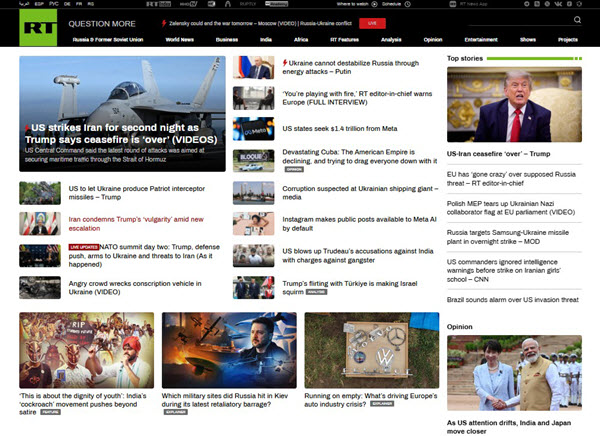Open 'US-Iran ceasefire over – Trump' headline

498,153
